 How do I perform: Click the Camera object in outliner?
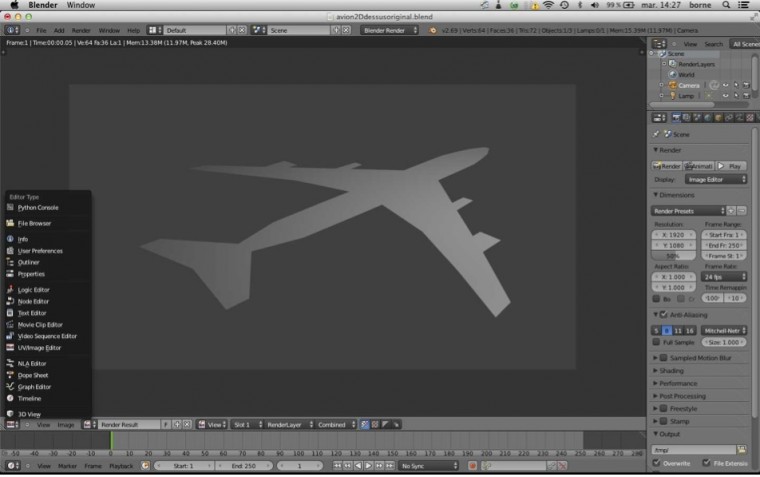(x=689, y=85)
